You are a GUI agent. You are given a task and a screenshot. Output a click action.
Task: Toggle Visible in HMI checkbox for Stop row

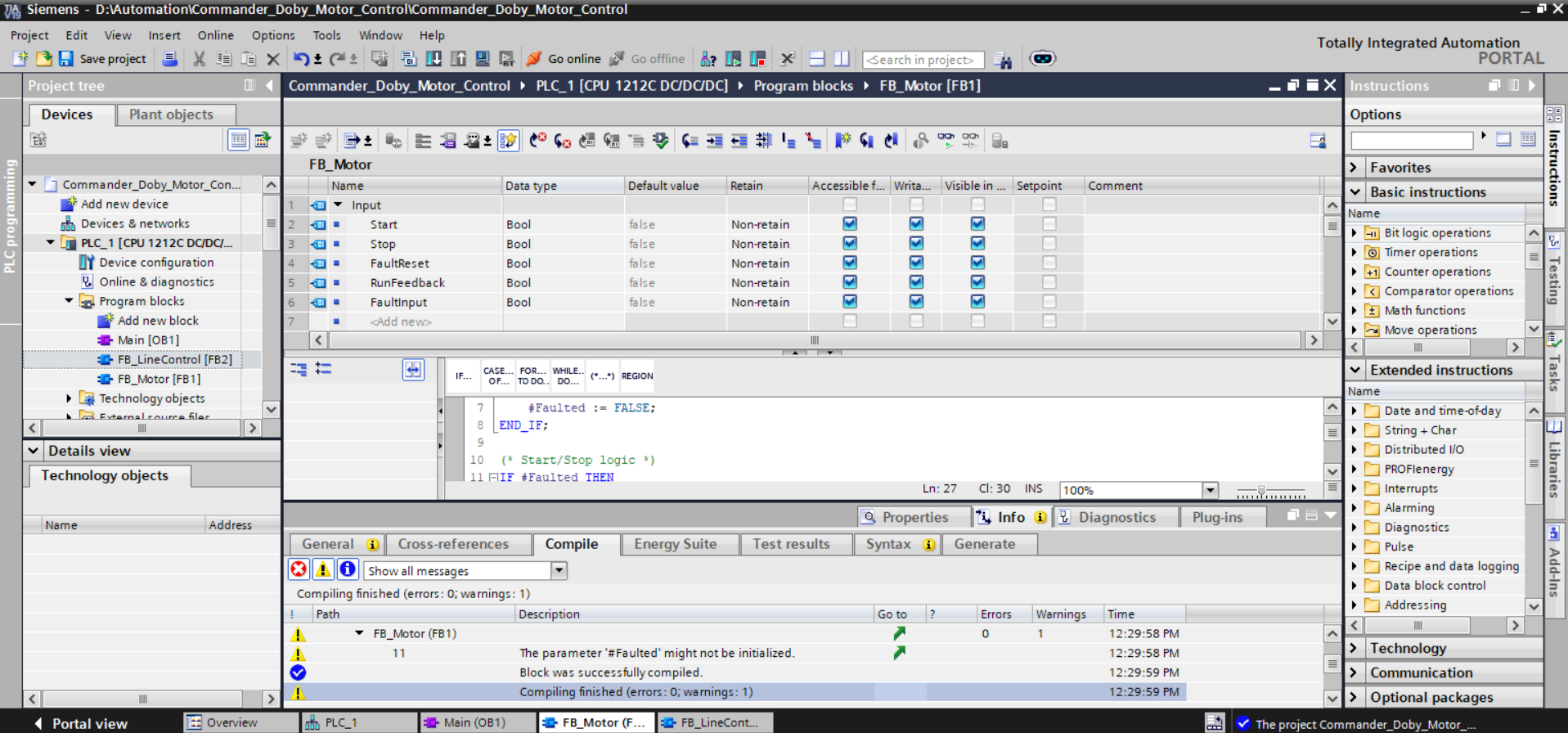(977, 243)
